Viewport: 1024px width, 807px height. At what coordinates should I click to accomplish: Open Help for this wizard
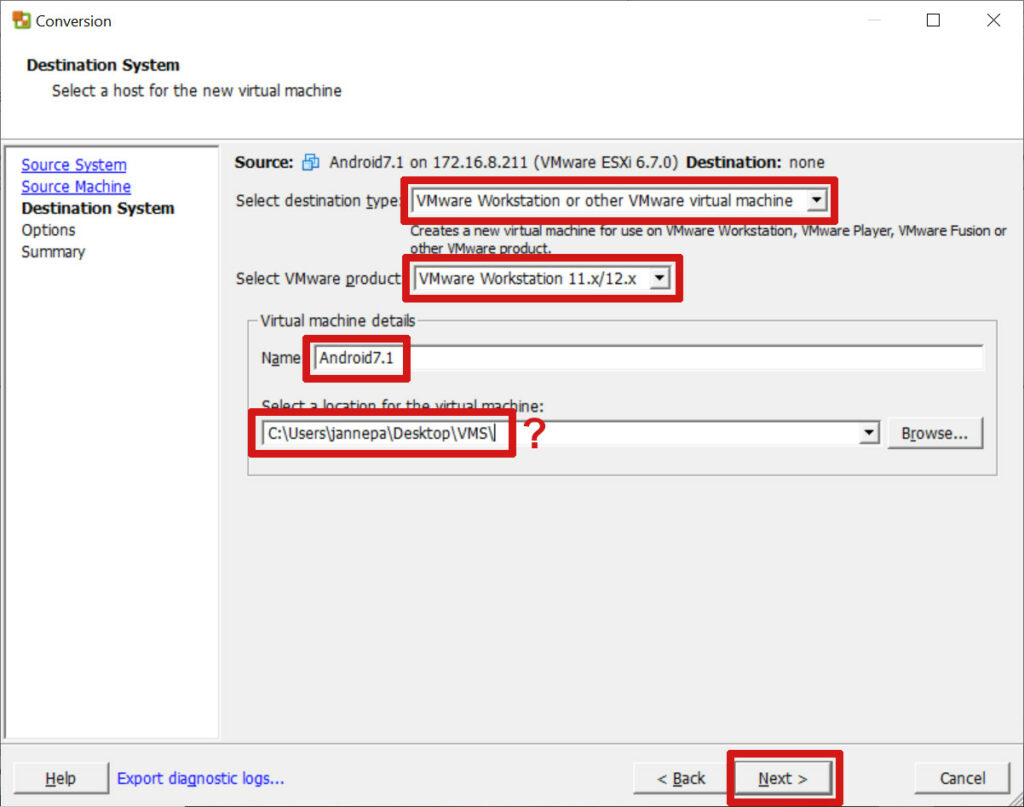pos(61,778)
